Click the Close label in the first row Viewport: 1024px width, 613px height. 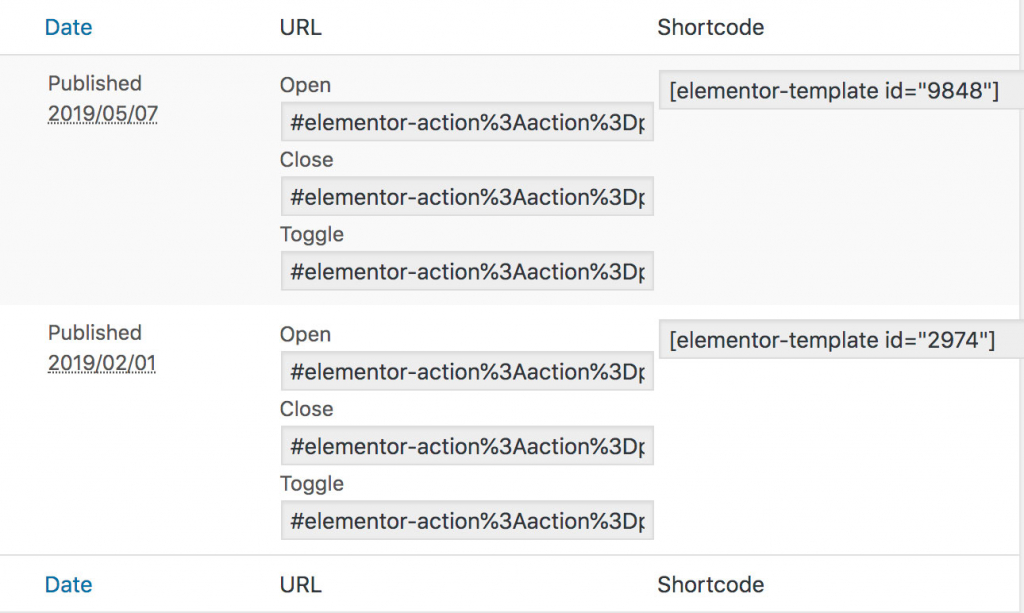click(306, 159)
